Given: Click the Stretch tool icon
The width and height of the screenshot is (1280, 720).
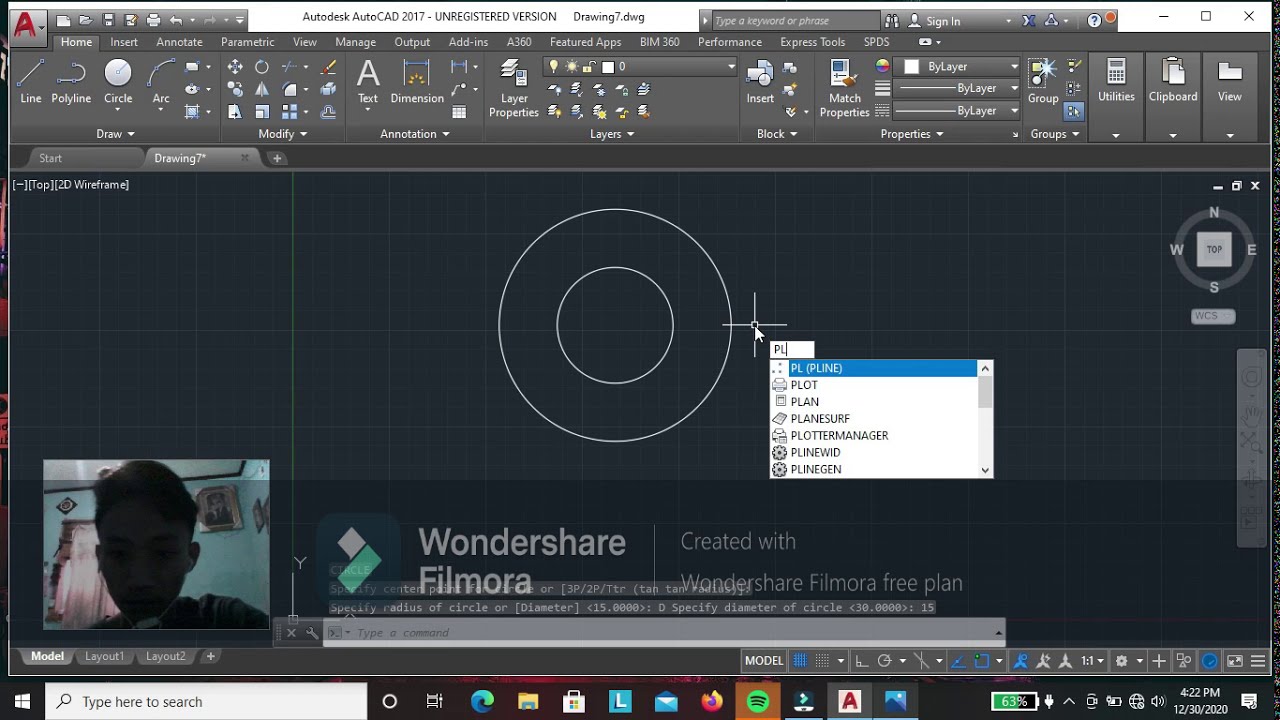Looking at the screenshot, I should (x=235, y=111).
